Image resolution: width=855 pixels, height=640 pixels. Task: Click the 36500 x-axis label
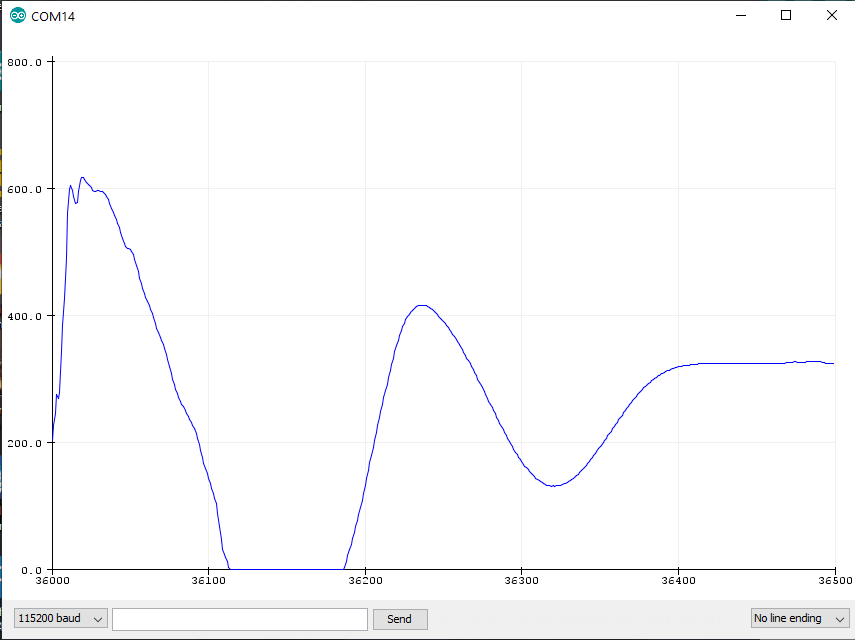pos(833,580)
